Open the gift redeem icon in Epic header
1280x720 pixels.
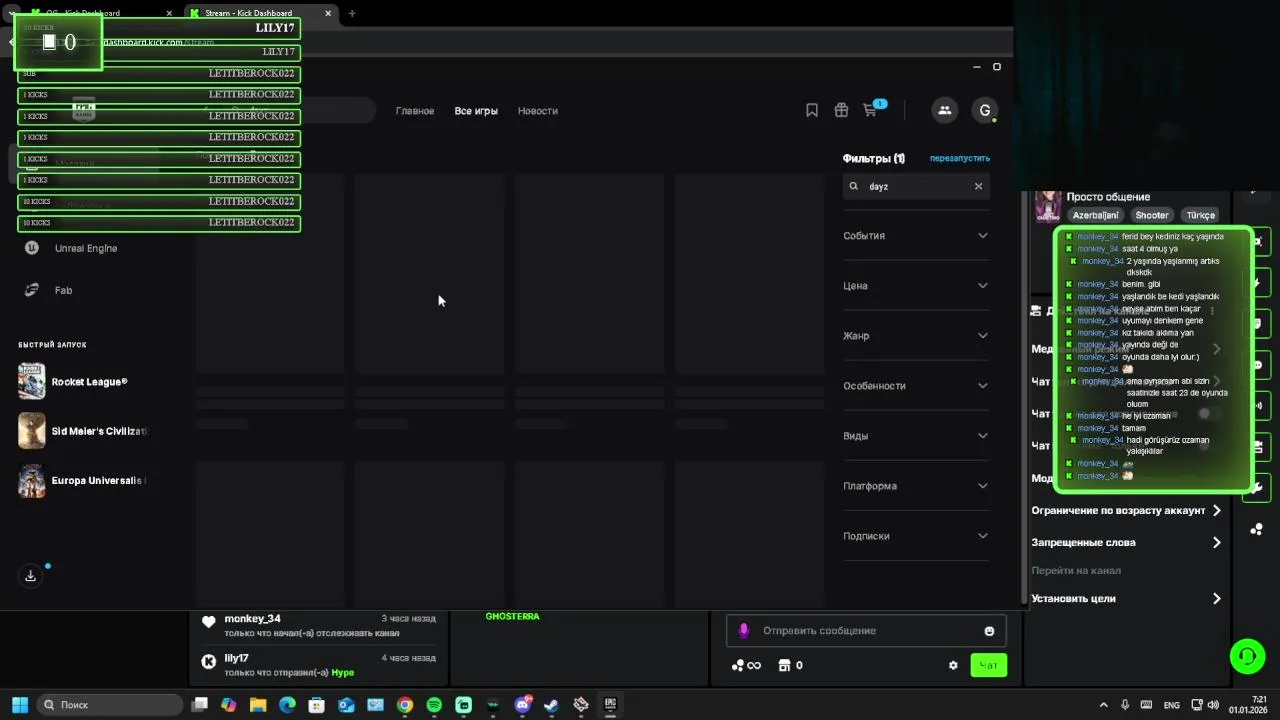coord(841,111)
